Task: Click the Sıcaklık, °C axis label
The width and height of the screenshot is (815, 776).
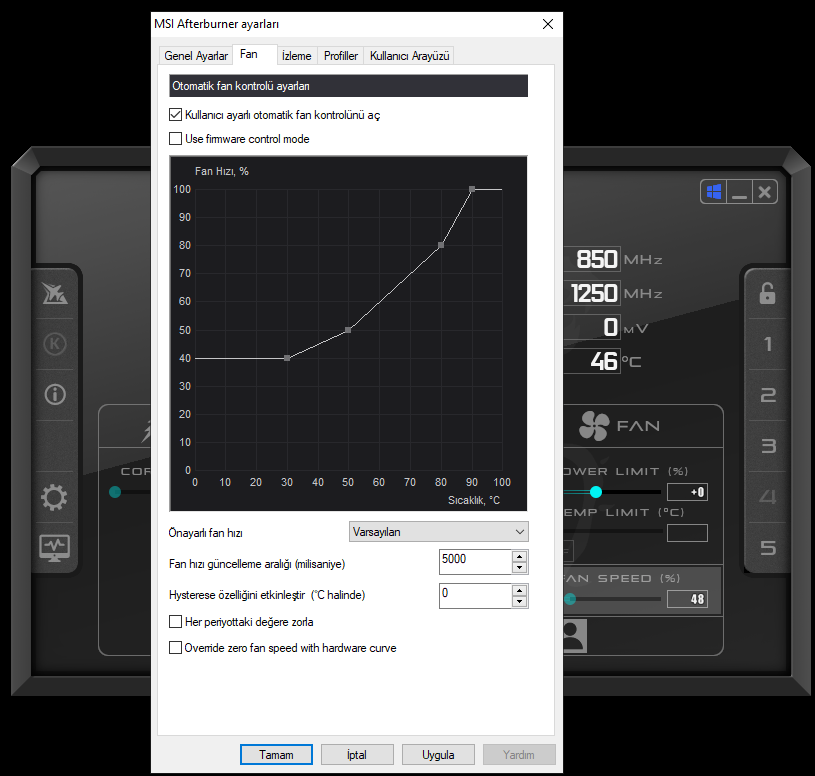Action: (474, 500)
